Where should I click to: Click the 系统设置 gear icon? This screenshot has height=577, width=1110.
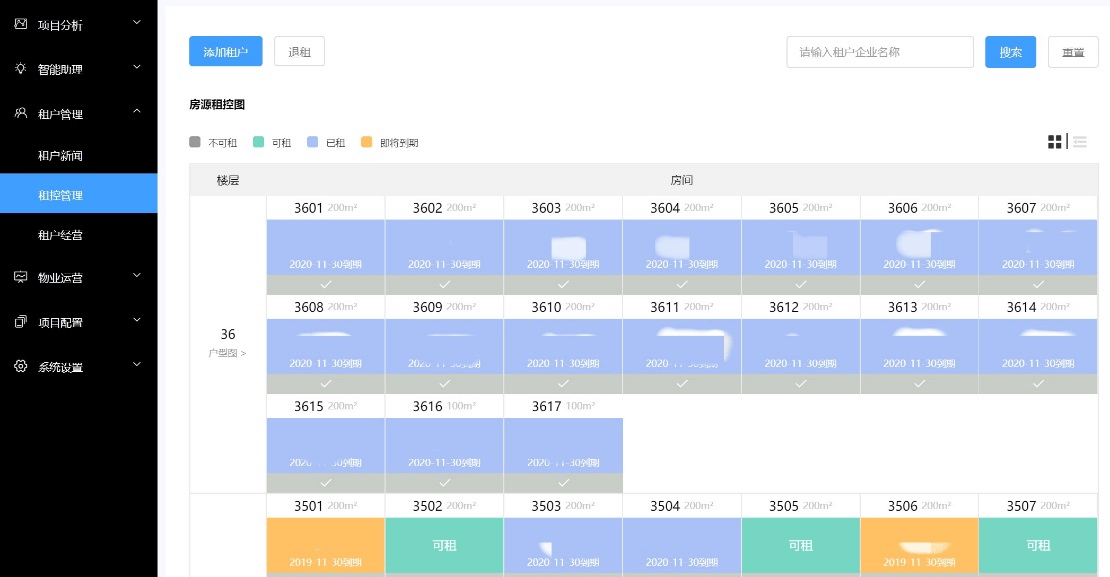tap(20, 366)
